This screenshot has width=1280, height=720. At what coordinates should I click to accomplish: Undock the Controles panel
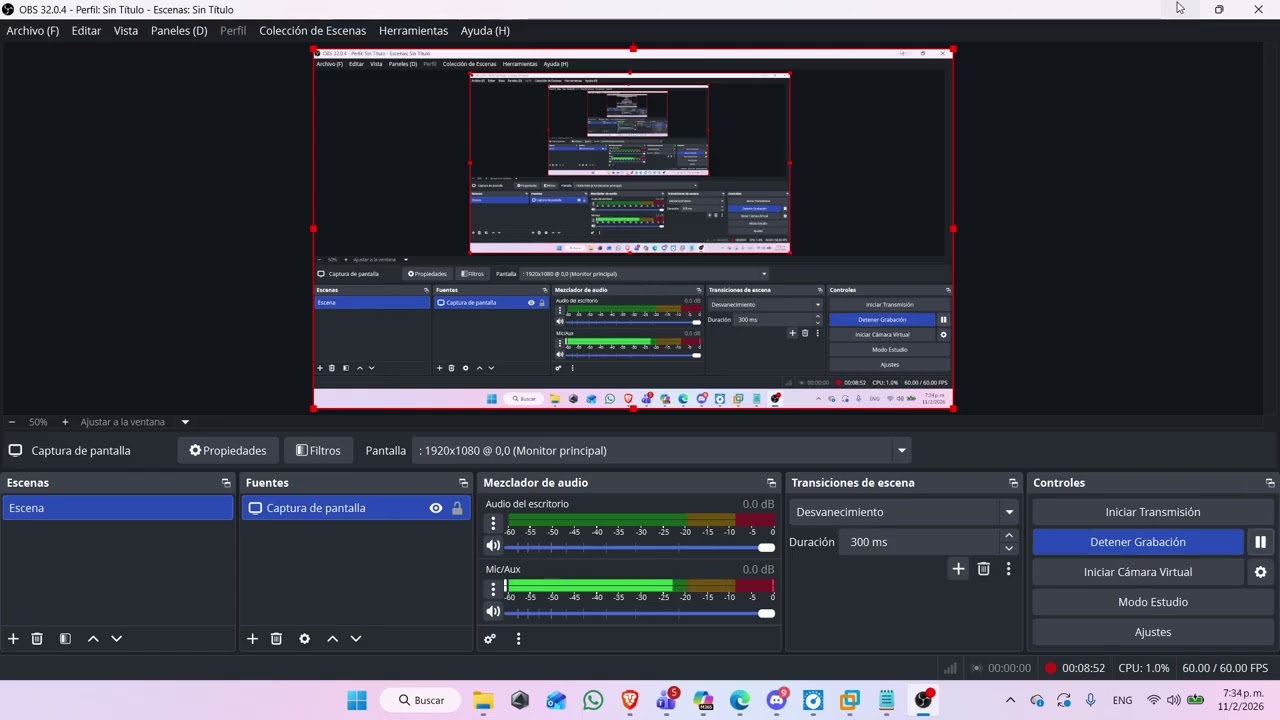(x=1270, y=483)
